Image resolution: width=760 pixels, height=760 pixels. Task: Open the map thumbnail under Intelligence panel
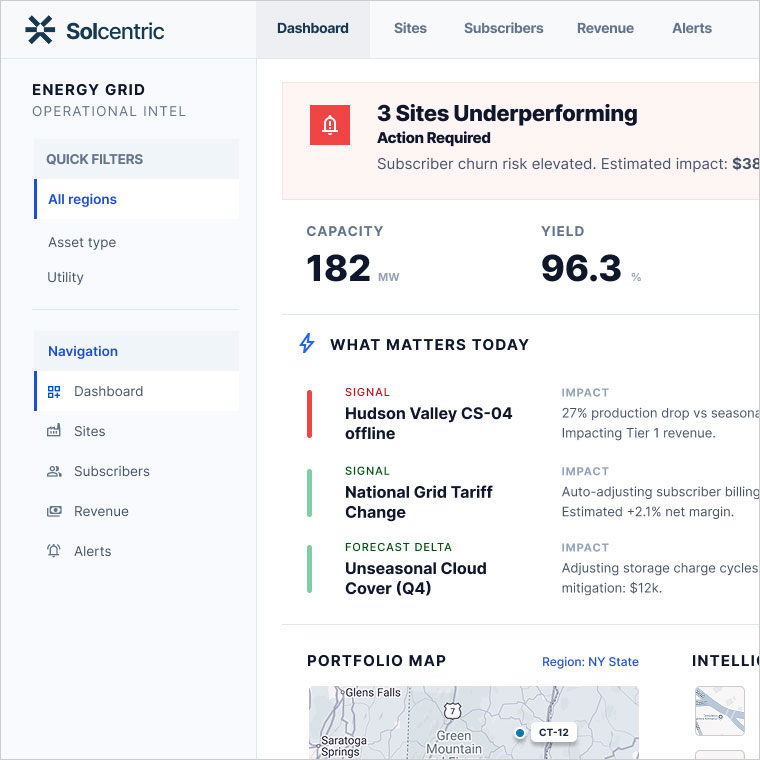tap(720, 711)
